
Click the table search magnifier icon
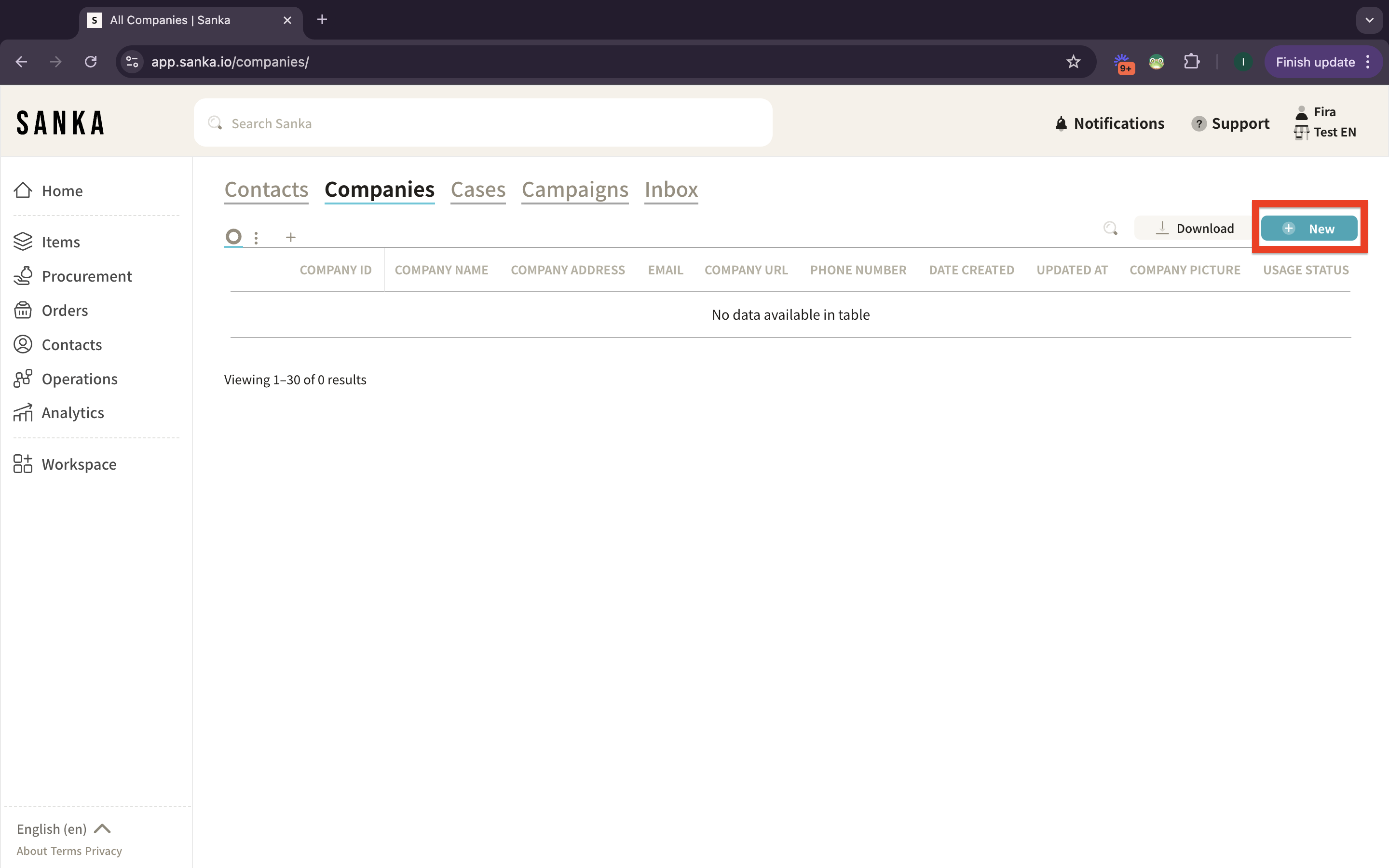coord(1110,229)
